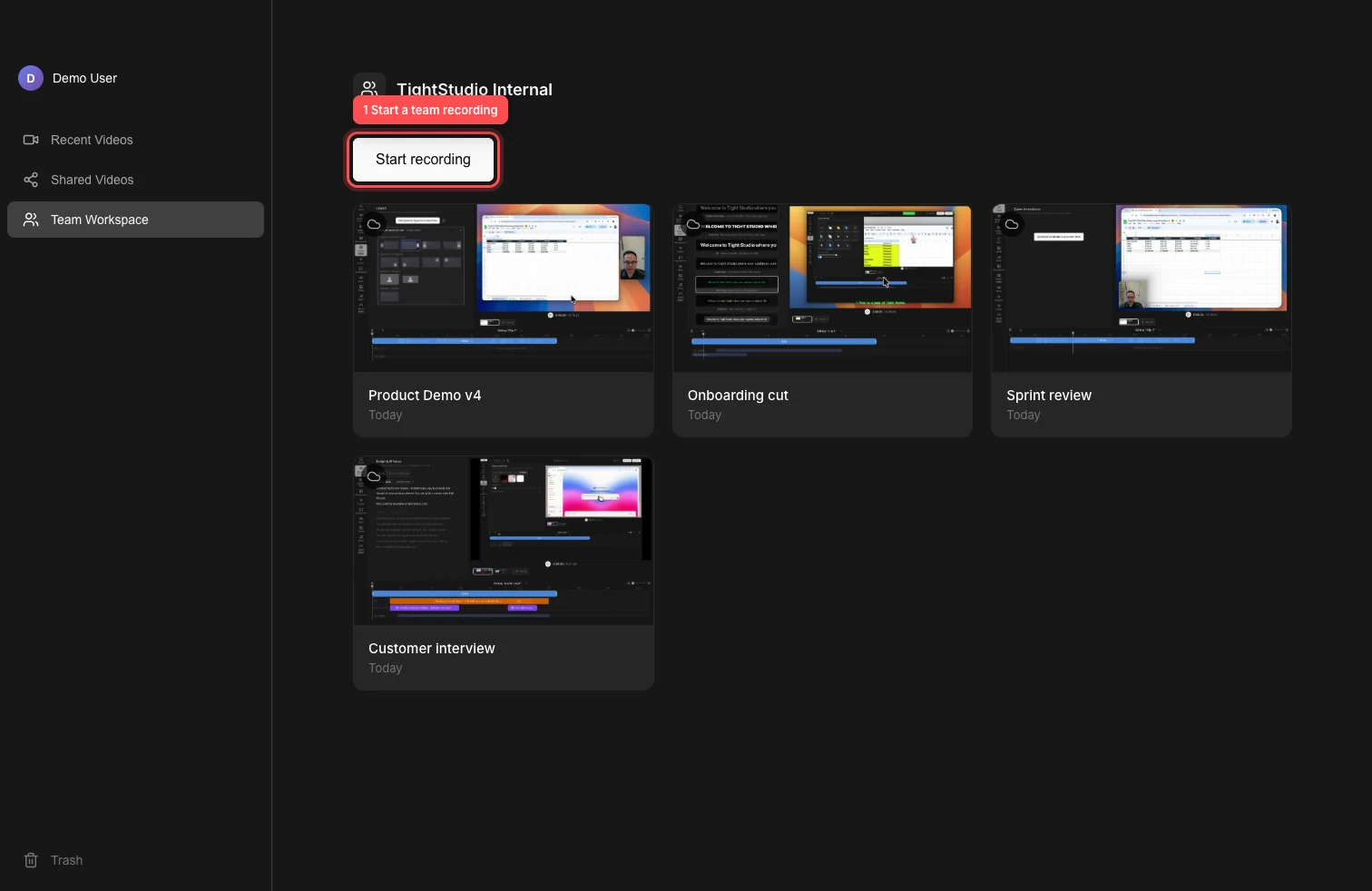1372x891 pixels.
Task: Click the TightStudio Internal workspace heading
Action: coord(475,89)
